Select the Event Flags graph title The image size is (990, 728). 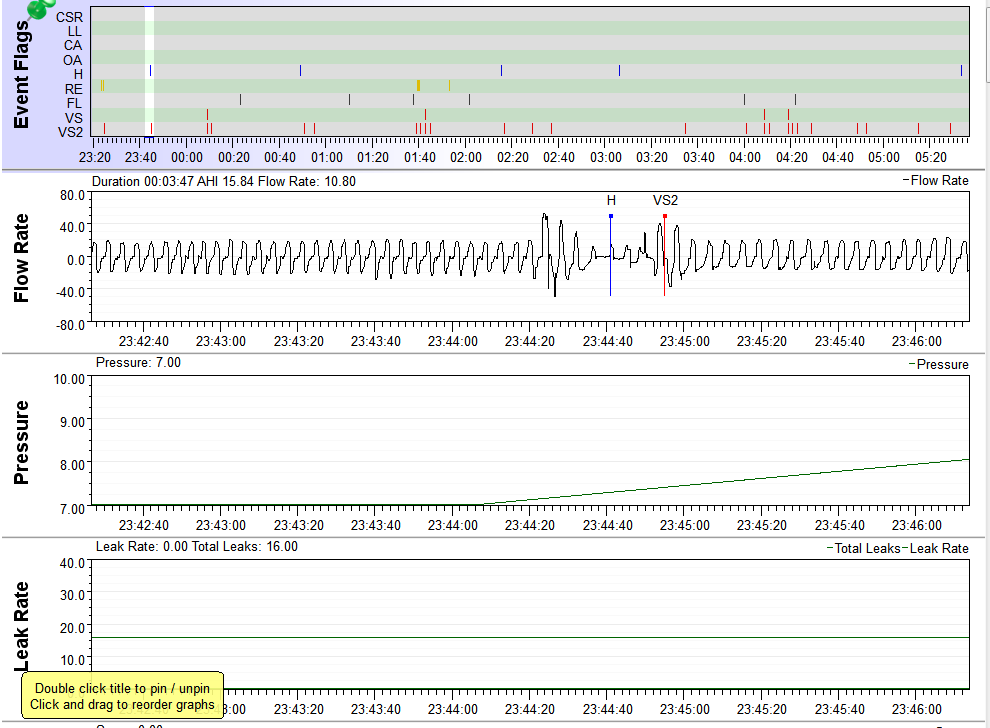pyautogui.click(x=20, y=75)
